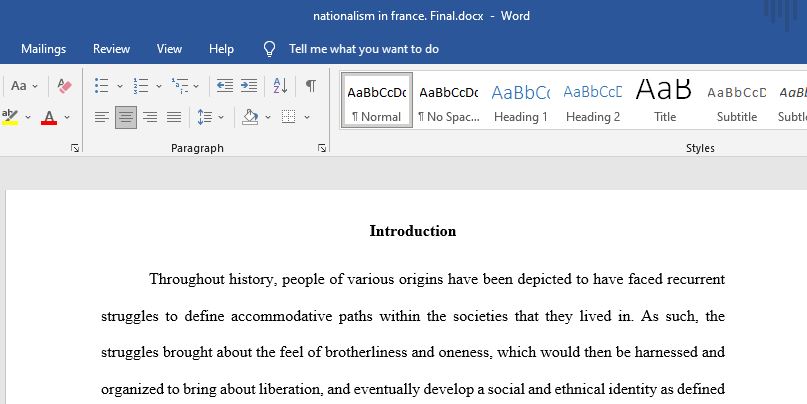This screenshot has height=404, width=807.
Task: Click the word Throughout in document
Action: [x=187, y=279]
